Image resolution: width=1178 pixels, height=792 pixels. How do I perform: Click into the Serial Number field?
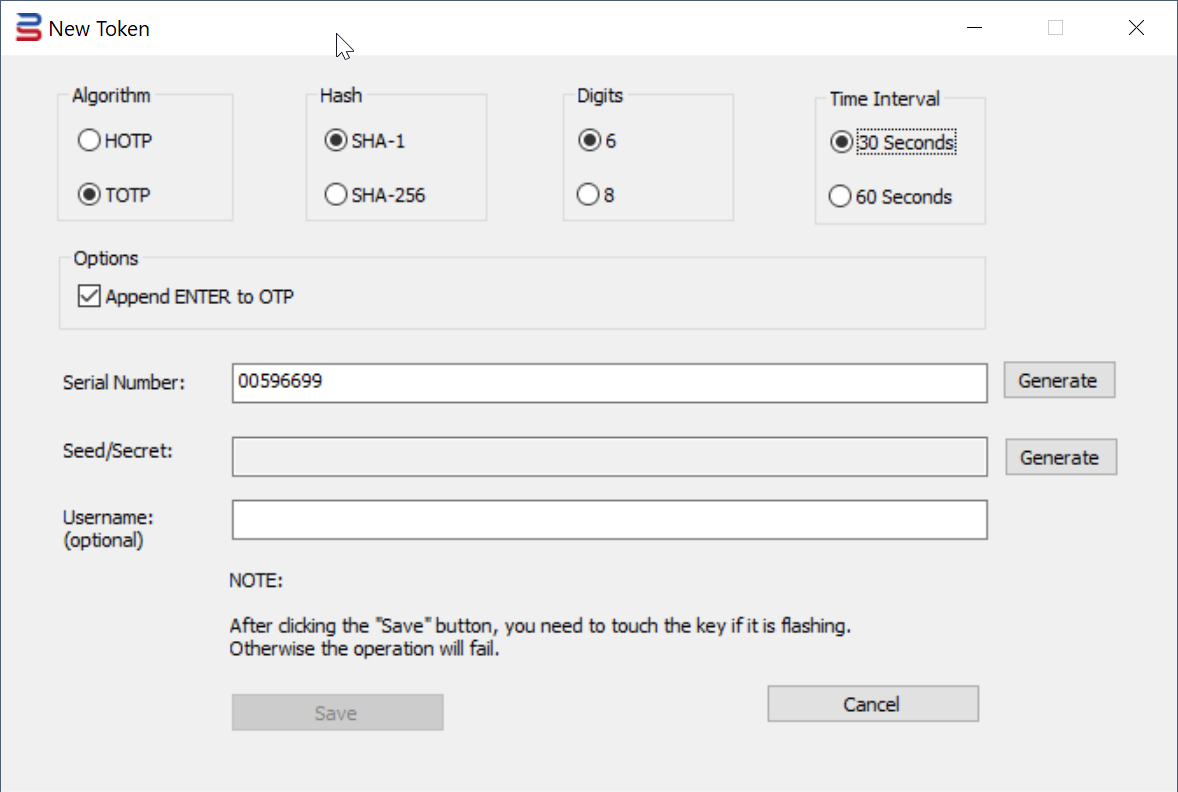(x=609, y=382)
